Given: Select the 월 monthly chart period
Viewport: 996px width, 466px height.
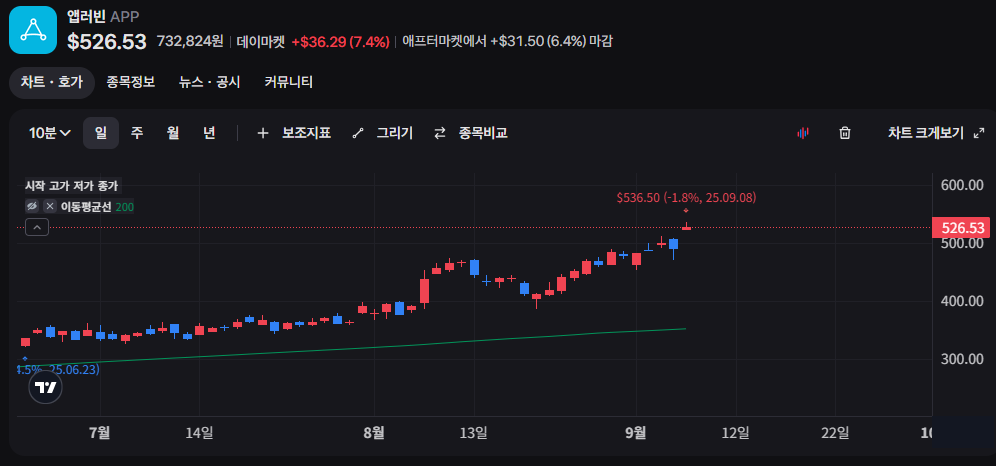Looking at the screenshot, I should 173,133.
